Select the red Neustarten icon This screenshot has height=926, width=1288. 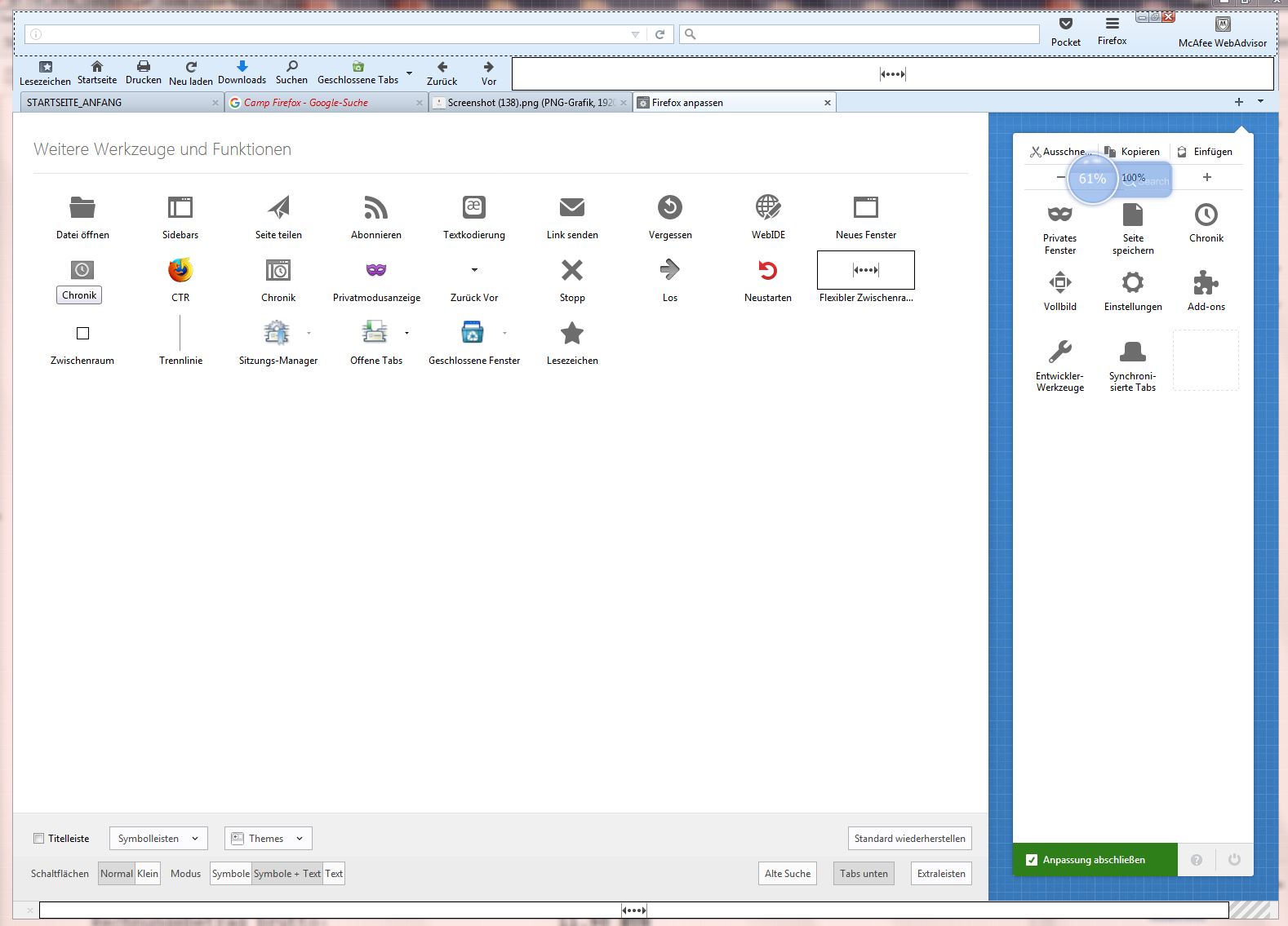767,270
